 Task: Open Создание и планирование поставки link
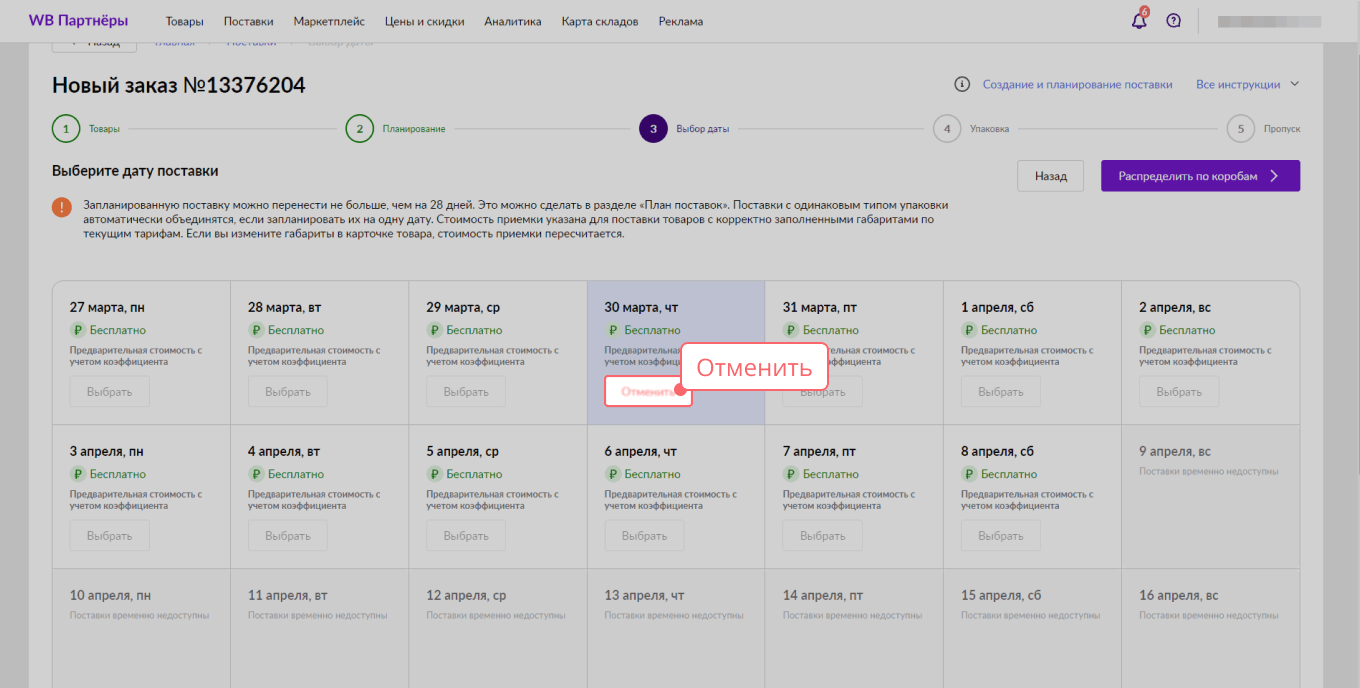pyautogui.click(x=1077, y=85)
